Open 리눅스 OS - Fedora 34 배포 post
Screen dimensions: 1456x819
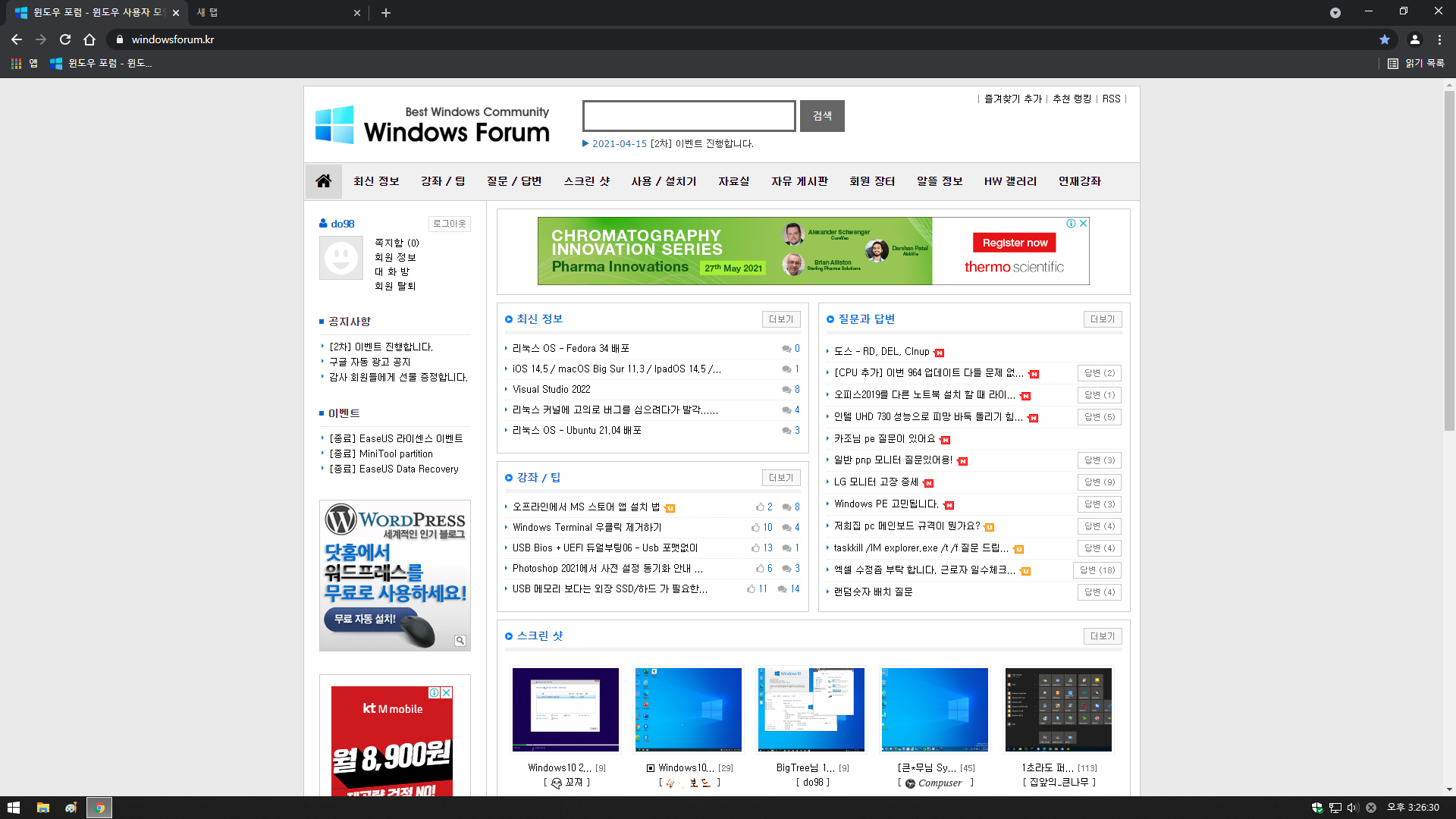[571, 348]
